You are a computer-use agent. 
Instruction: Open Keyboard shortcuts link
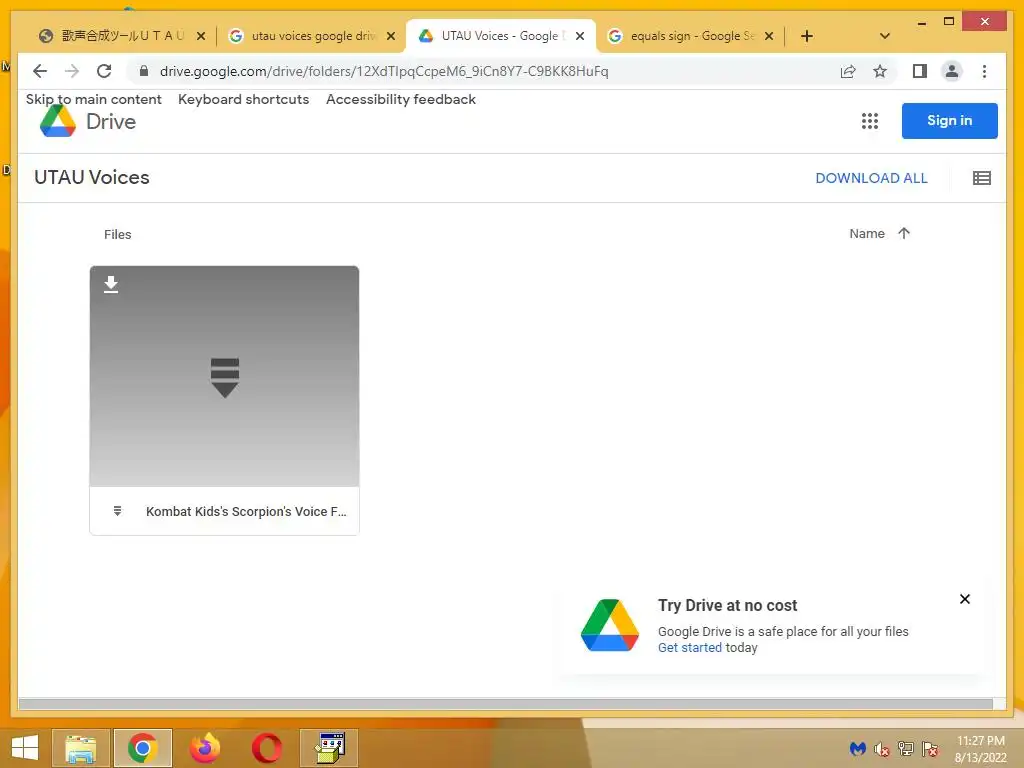tap(244, 99)
